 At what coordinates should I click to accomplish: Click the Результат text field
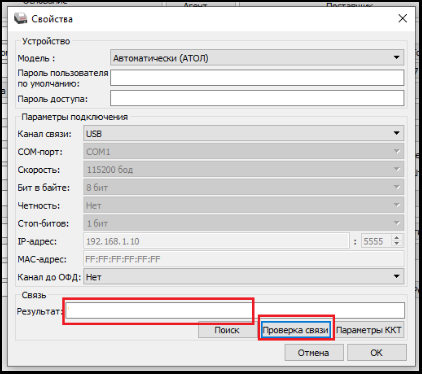(x=235, y=311)
